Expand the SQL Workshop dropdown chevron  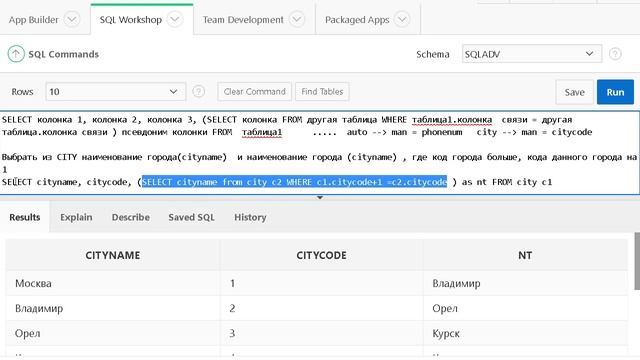pos(175,19)
